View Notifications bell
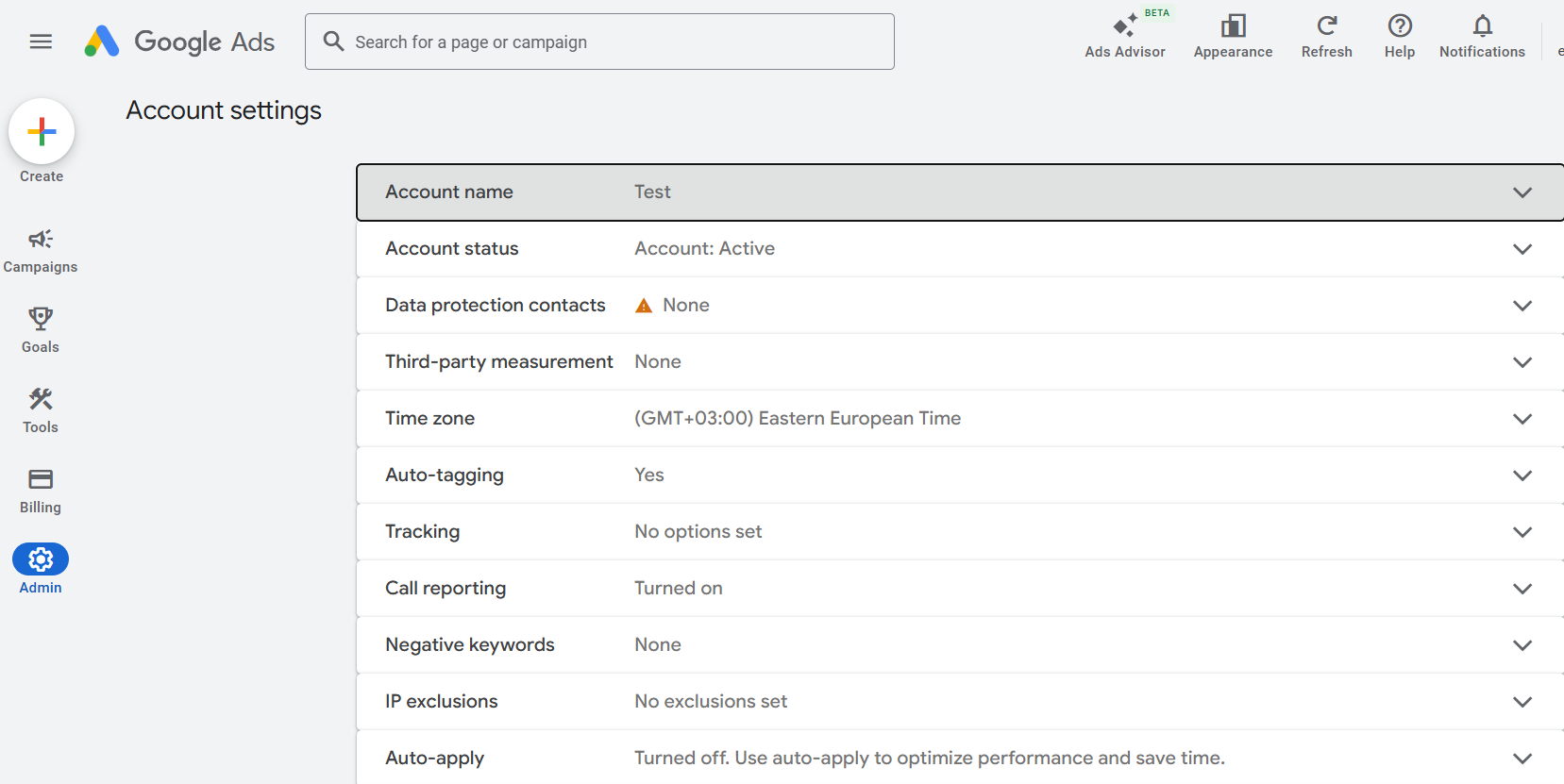 (1482, 37)
